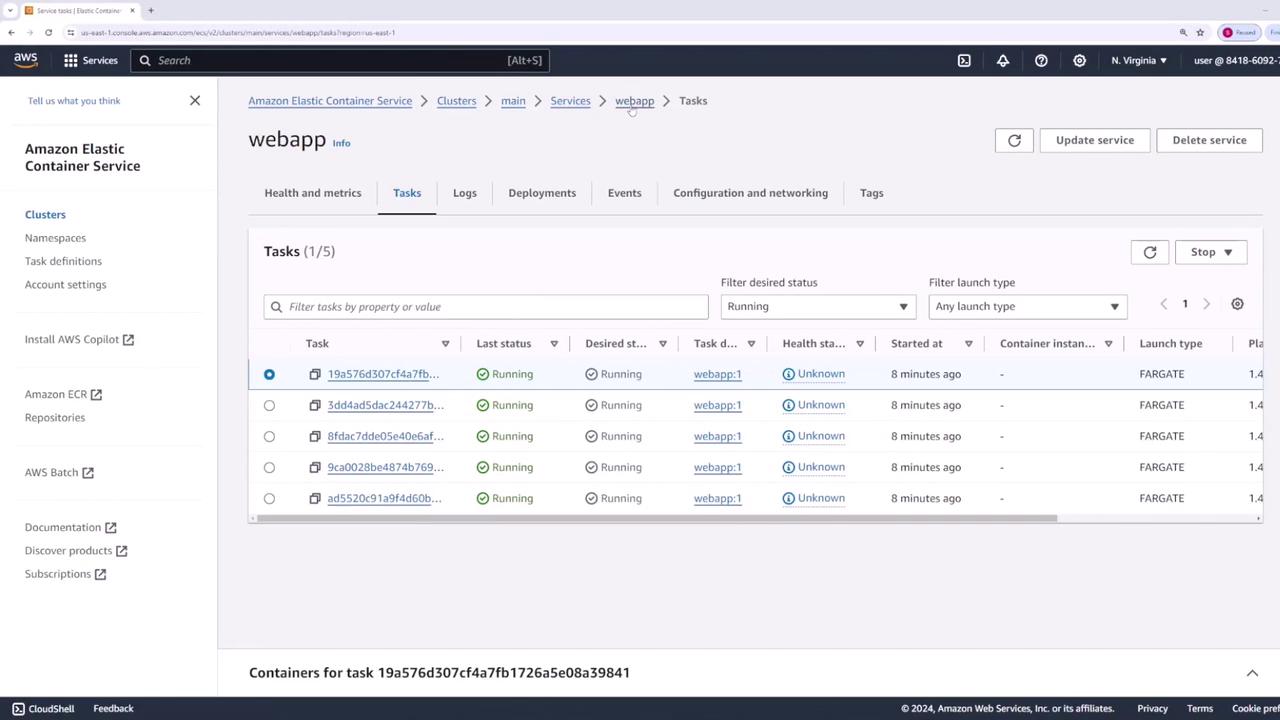Switch to the Configuration and networking tab
Viewport: 1280px width, 720px height.
pos(750,193)
